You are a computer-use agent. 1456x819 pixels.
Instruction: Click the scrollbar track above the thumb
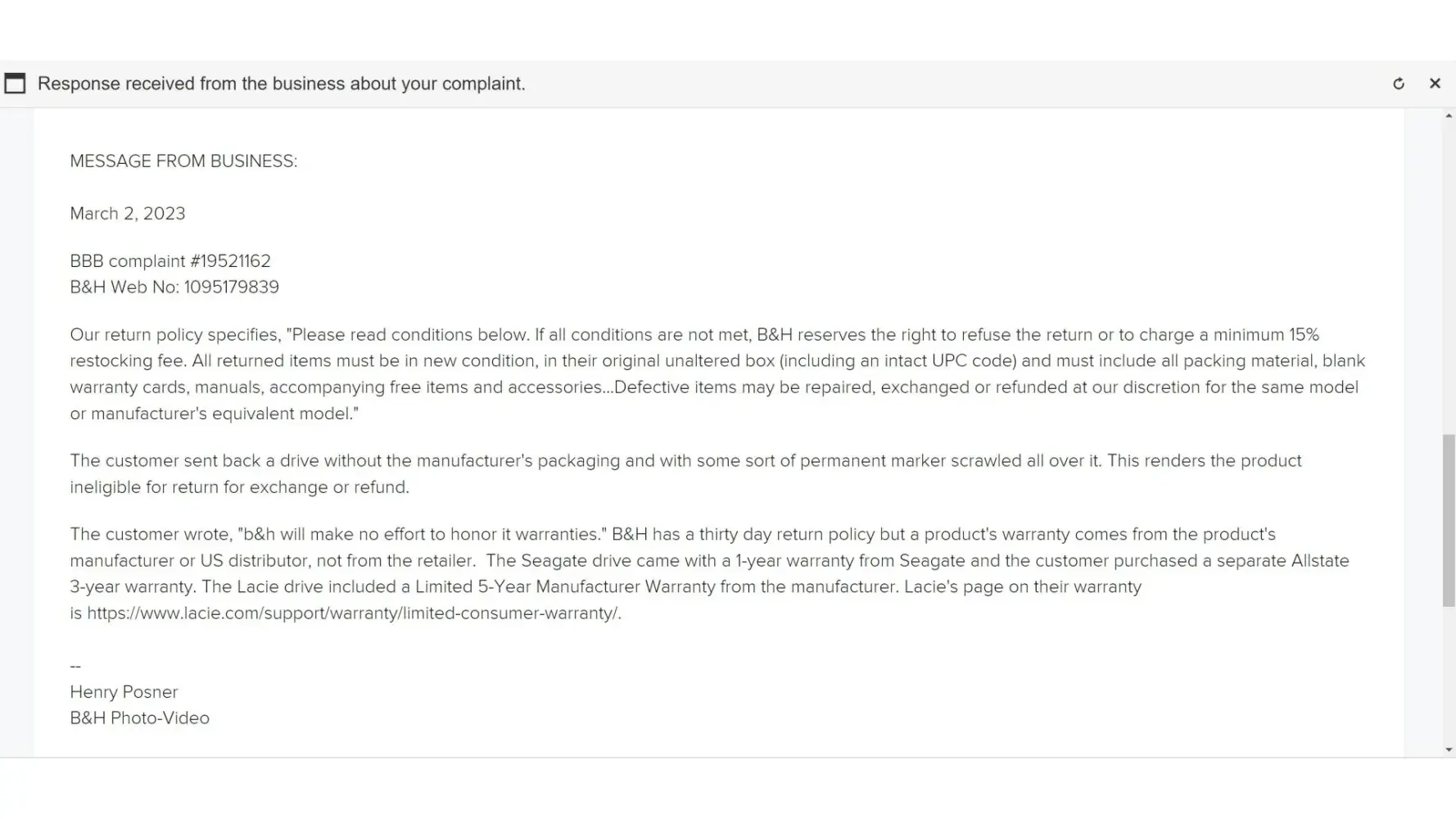pos(1449,278)
